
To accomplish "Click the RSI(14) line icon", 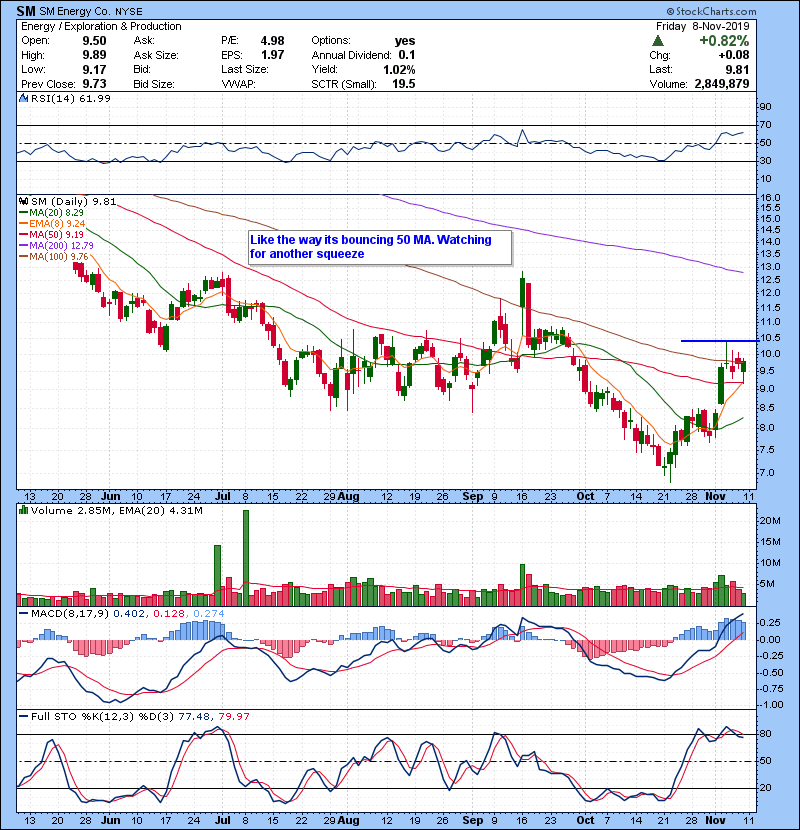I will point(23,98).
